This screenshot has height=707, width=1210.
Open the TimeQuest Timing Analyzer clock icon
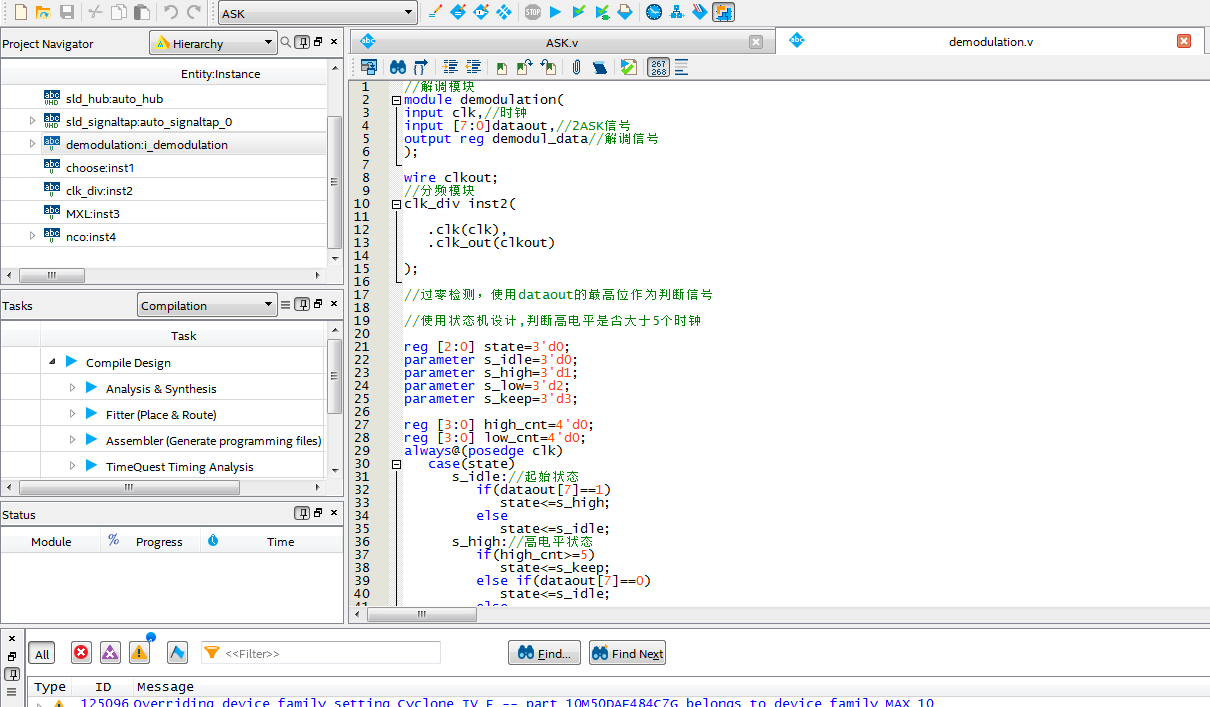653,13
